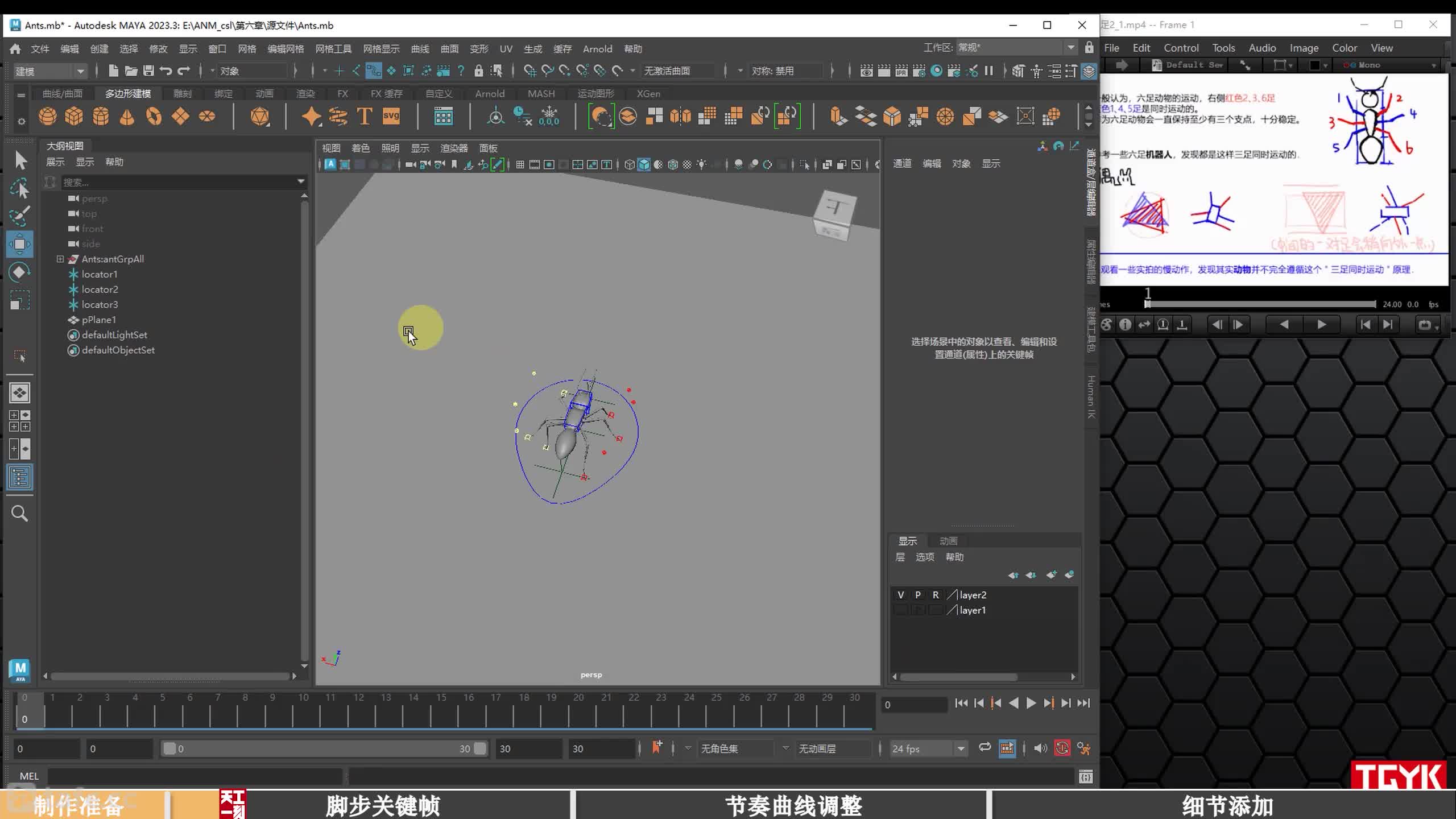Click the SVG import shelf icon
Viewport: 1456px width, 819px height.
(x=391, y=116)
